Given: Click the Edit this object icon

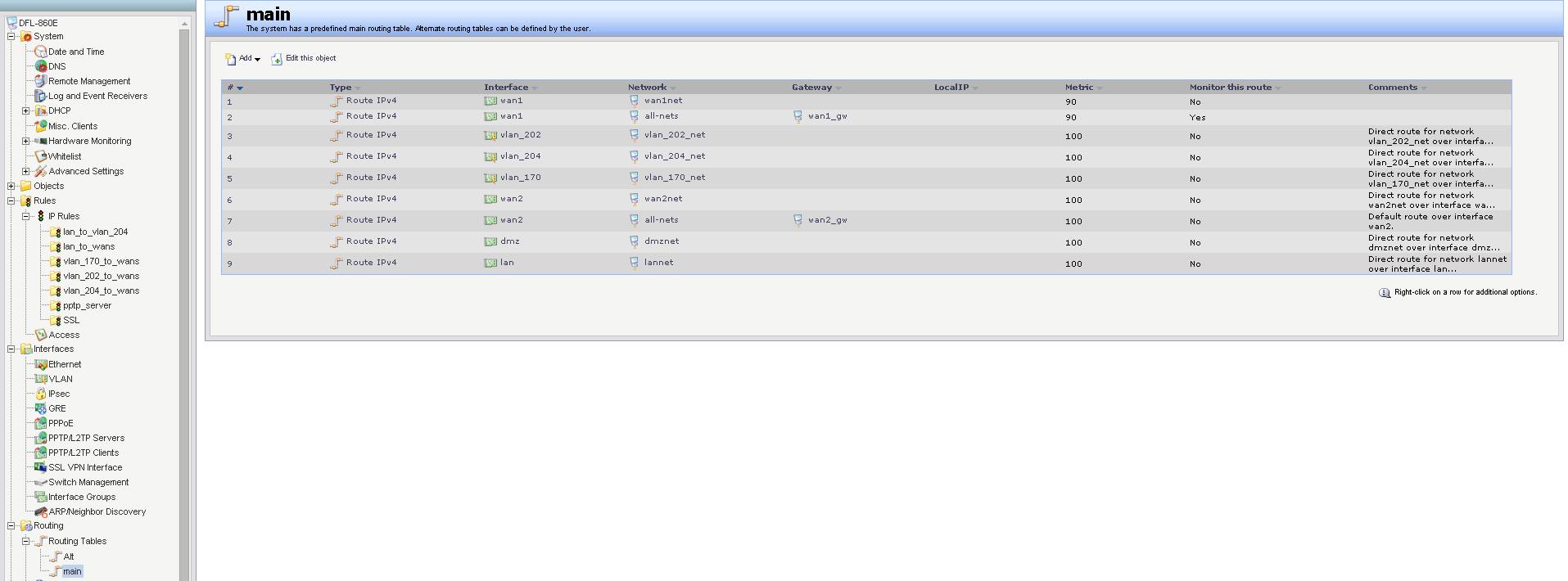Looking at the screenshot, I should [277, 59].
